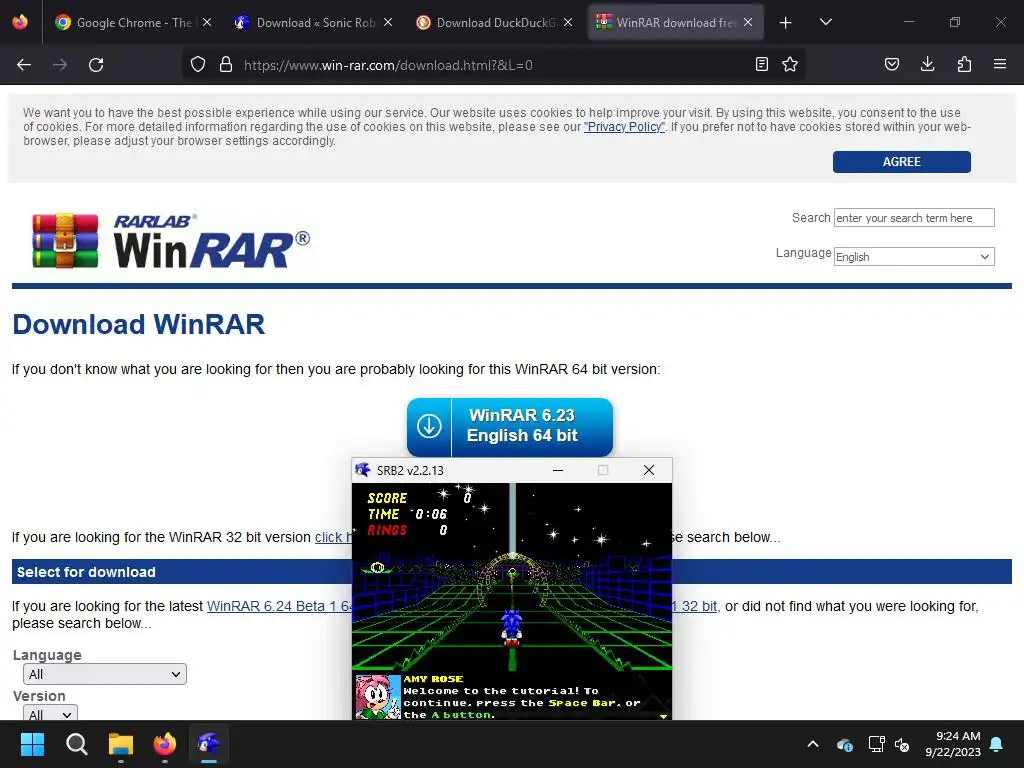The width and height of the screenshot is (1024, 768).
Task: Open the WinRAR 6.24 Beta 1 link
Action: pyautogui.click(x=279, y=606)
